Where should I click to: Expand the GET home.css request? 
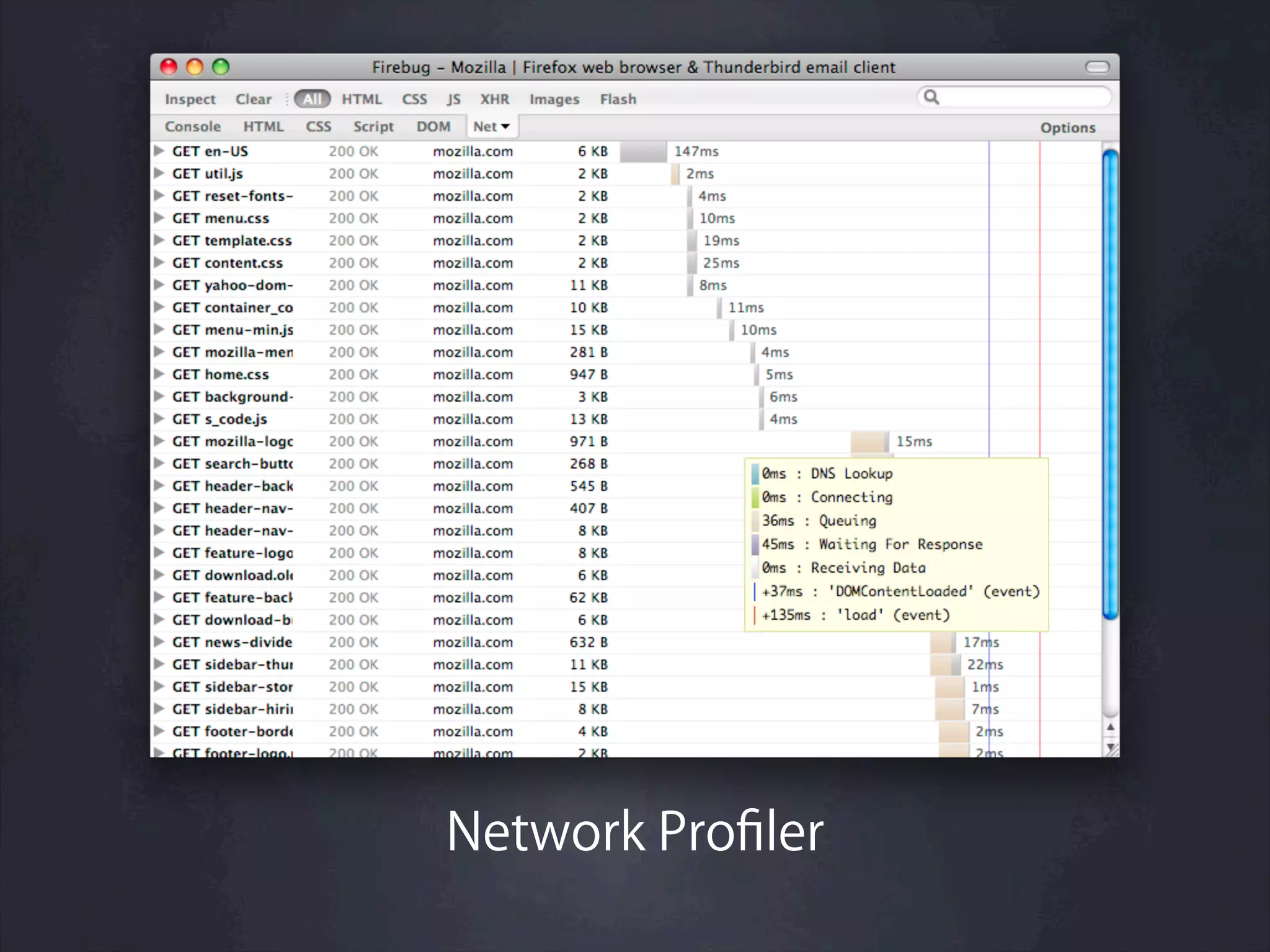coord(159,374)
